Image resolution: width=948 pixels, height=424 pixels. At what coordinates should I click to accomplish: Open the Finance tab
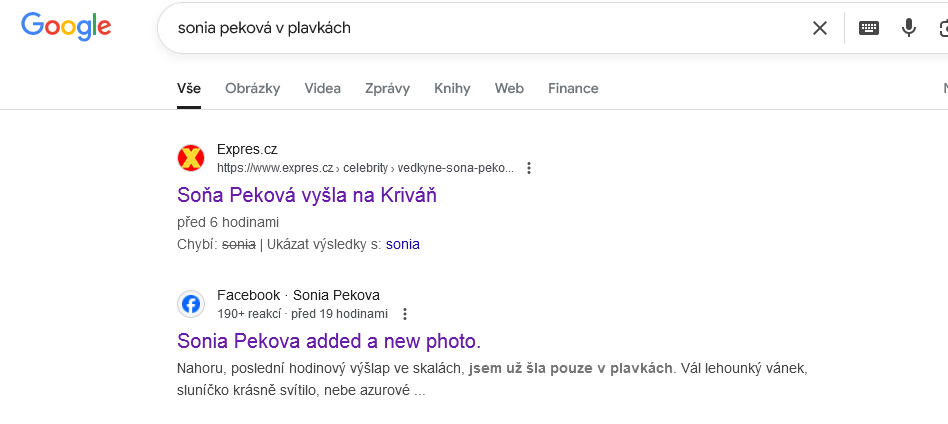[x=573, y=88]
